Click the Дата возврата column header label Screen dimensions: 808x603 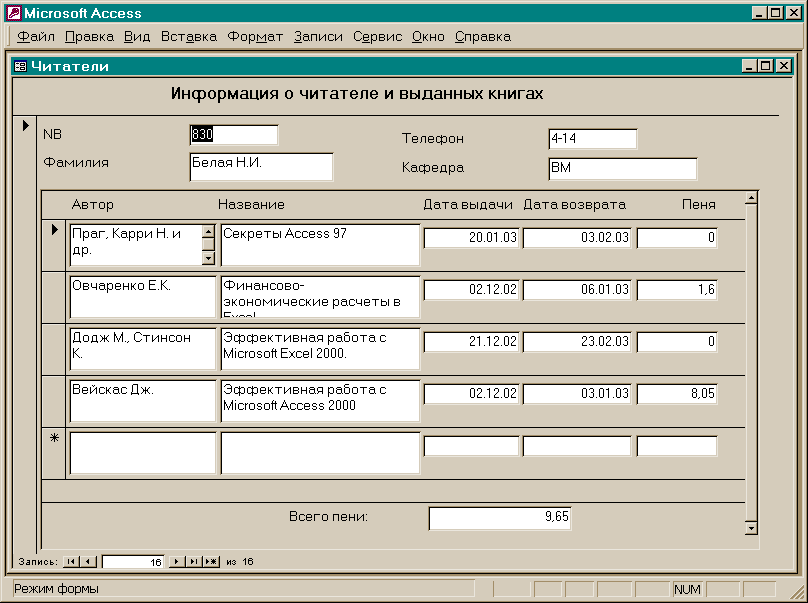coord(575,205)
